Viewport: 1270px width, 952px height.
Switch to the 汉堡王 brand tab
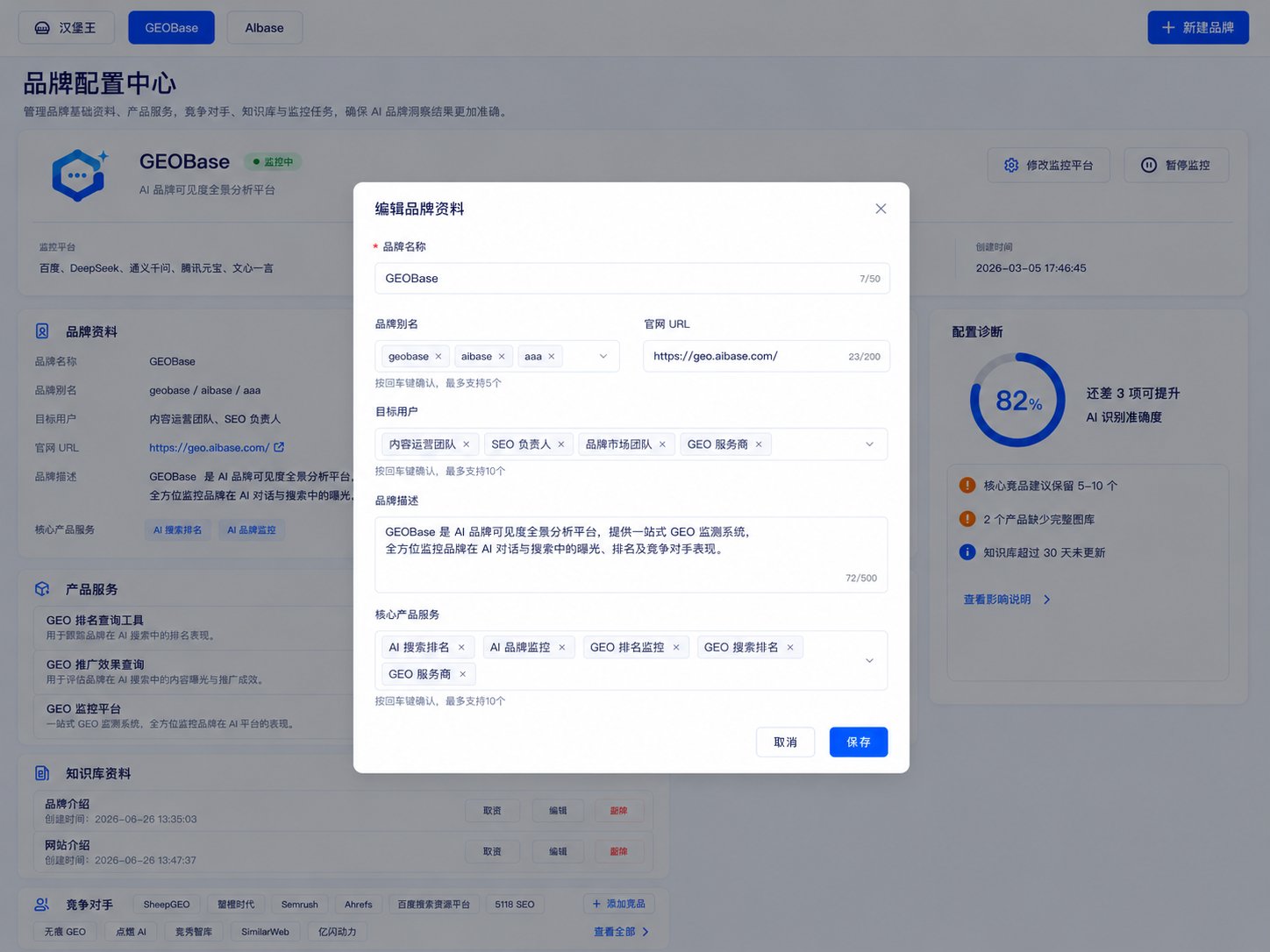pyautogui.click(x=67, y=28)
